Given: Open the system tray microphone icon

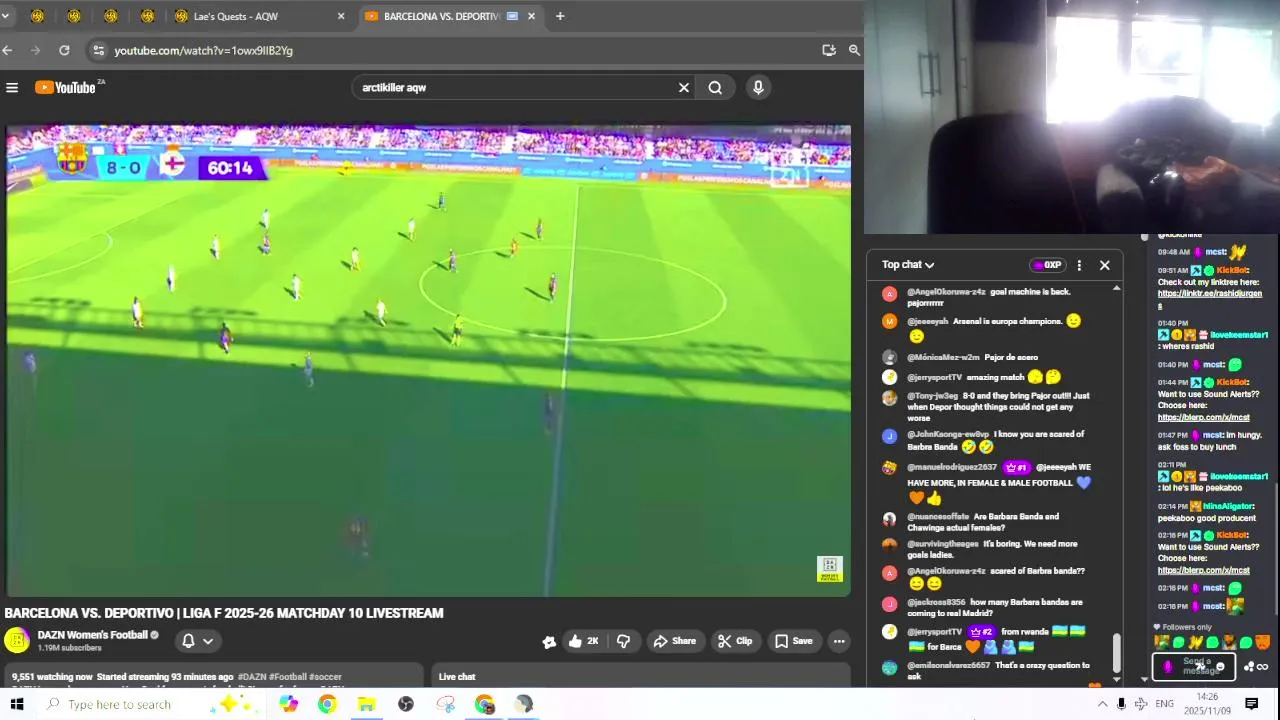Looking at the screenshot, I should tap(1121, 704).
